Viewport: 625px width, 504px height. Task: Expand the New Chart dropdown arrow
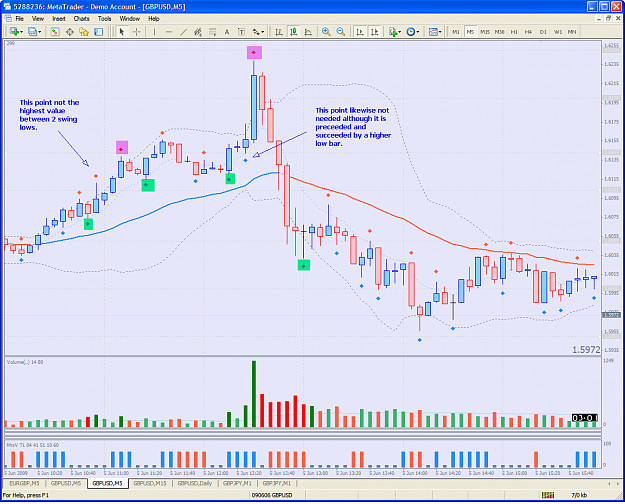(21, 32)
